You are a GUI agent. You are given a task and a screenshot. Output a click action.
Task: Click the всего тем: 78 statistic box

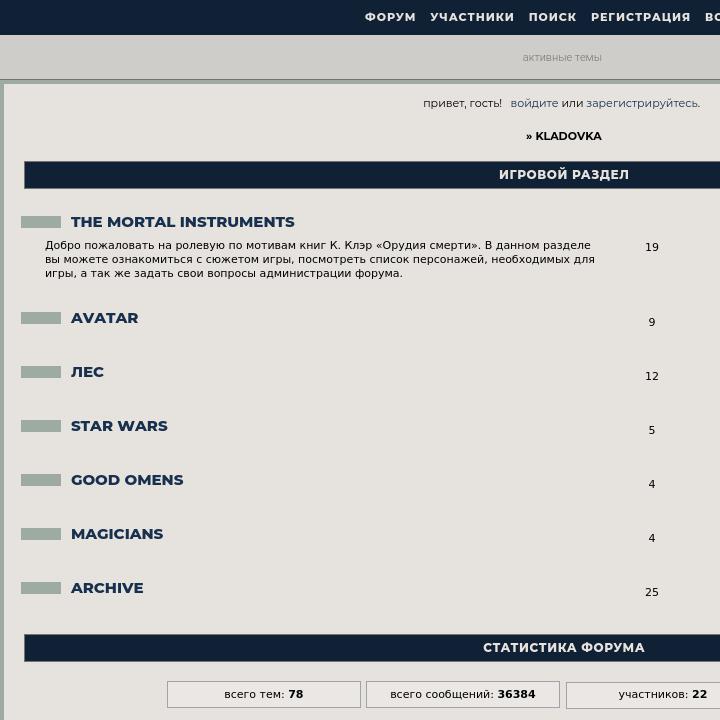(264, 694)
